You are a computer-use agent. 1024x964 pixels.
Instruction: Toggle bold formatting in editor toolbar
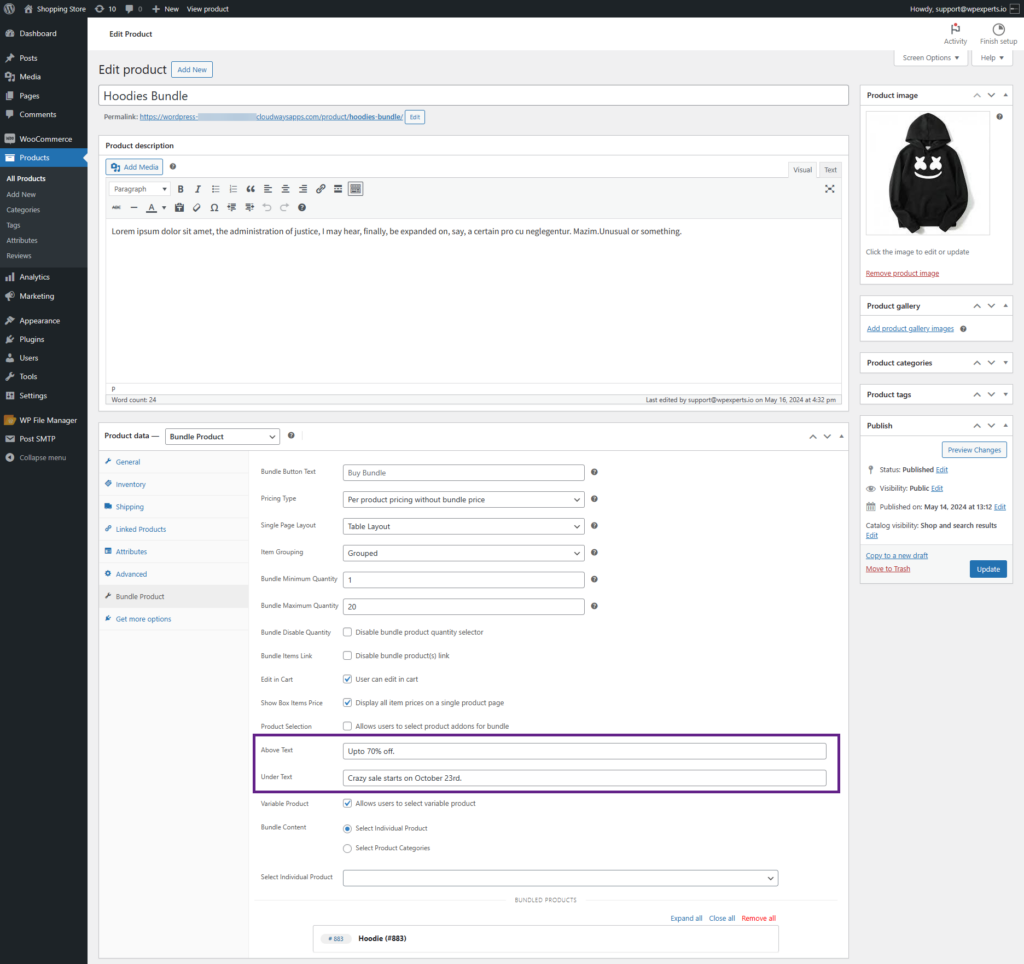[x=180, y=189]
